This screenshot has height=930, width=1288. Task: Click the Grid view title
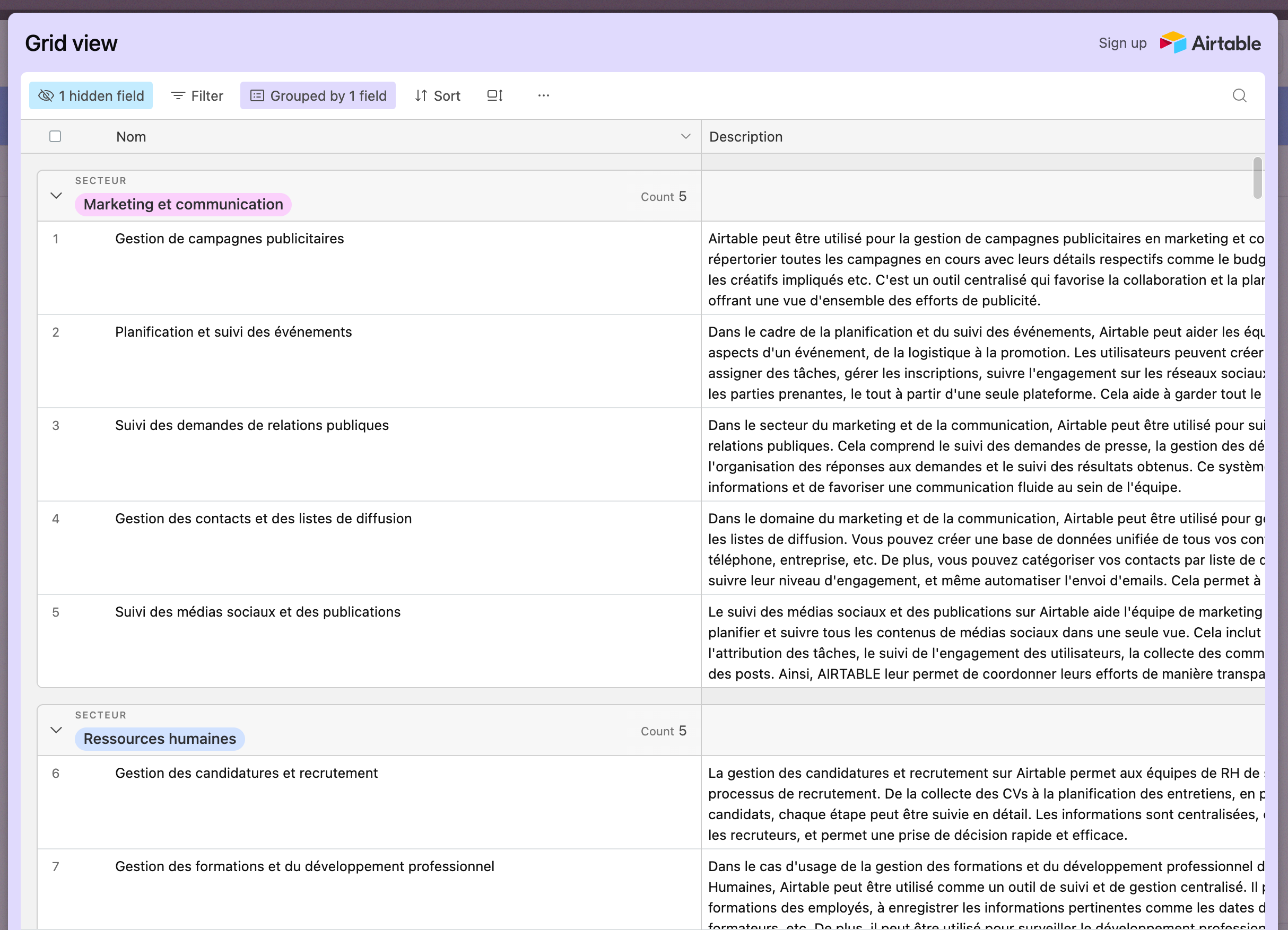click(71, 43)
